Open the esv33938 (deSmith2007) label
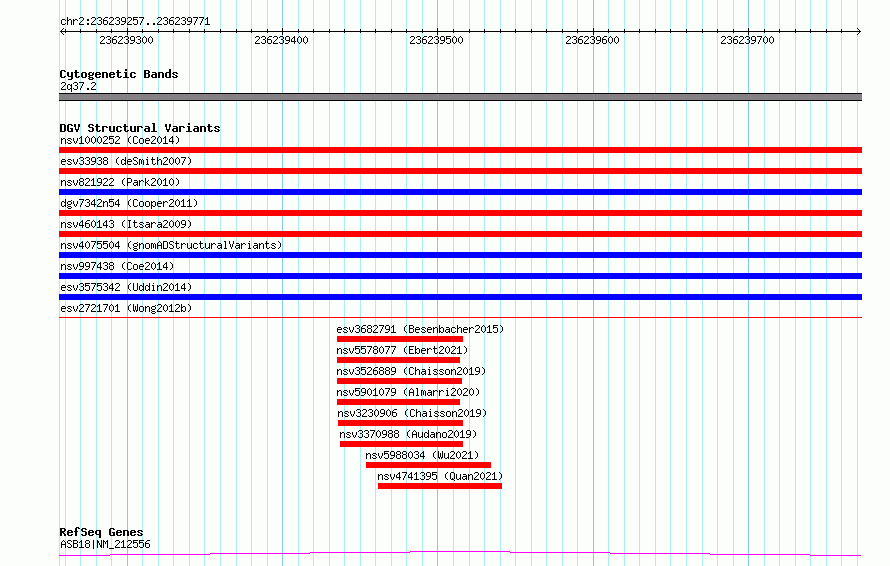 tap(126, 161)
